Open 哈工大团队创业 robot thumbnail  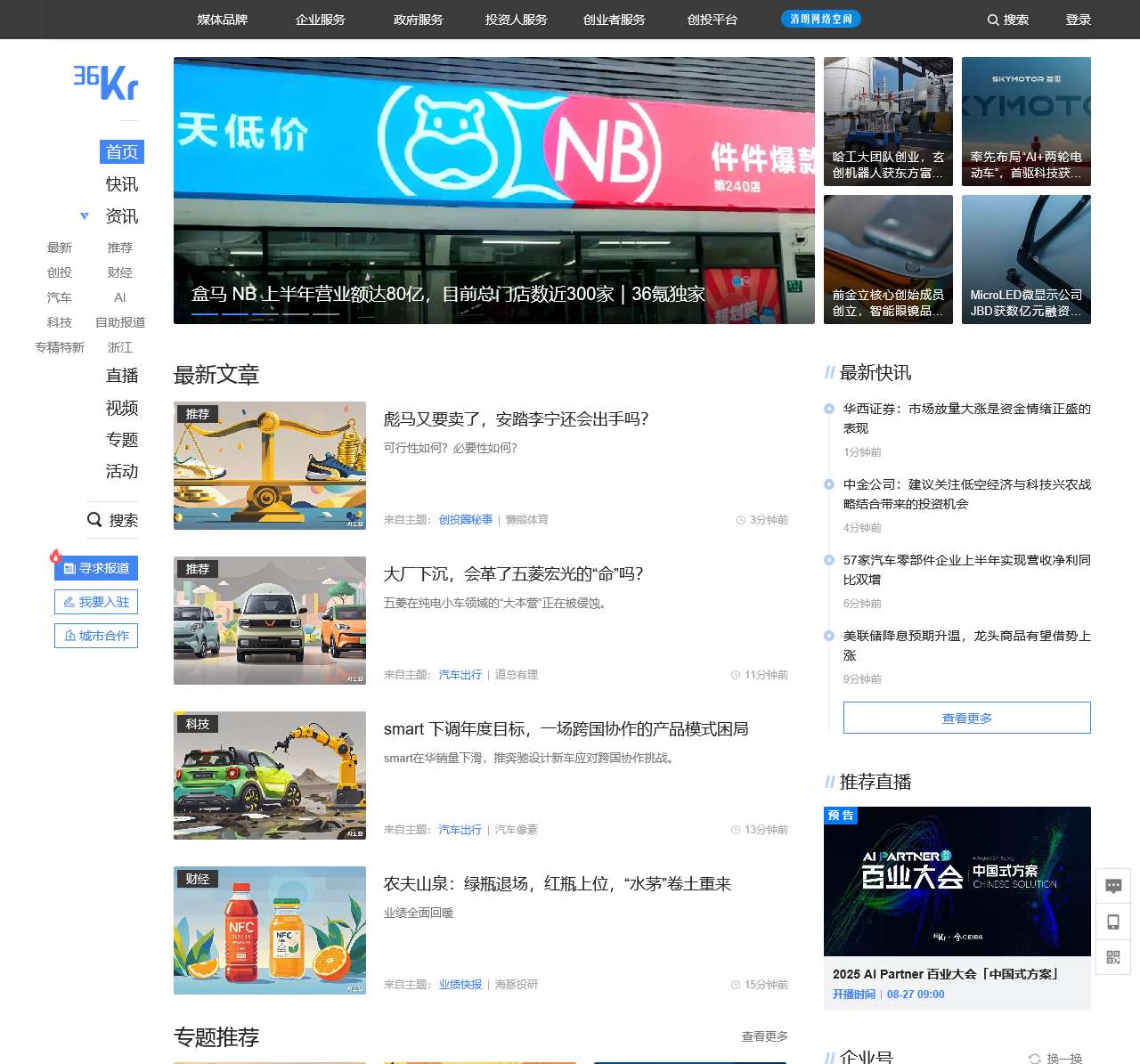coord(888,121)
